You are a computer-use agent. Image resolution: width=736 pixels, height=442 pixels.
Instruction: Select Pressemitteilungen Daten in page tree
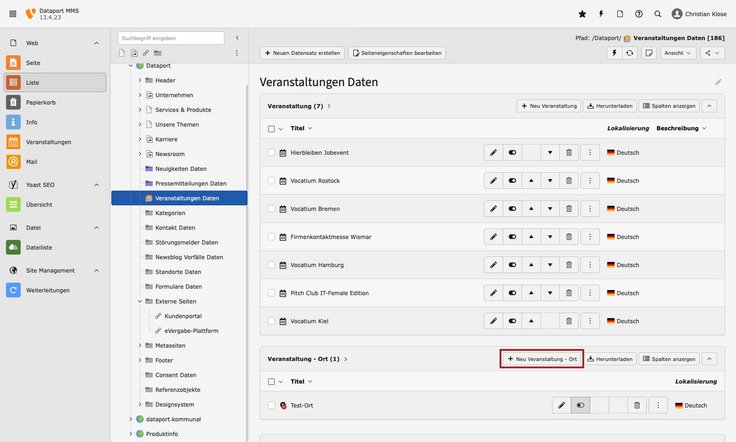[x=190, y=183]
